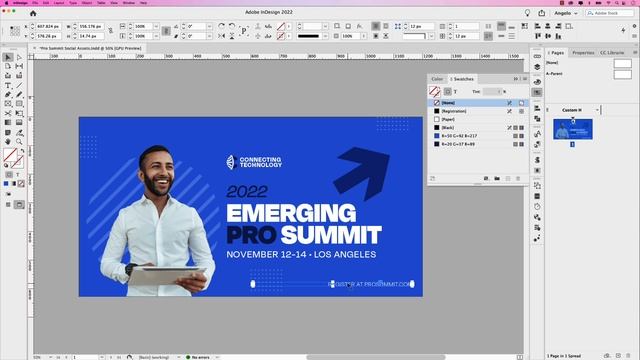Click the share document icon
Image resolution: width=640 pixels, height=360 pixels.
542,13
